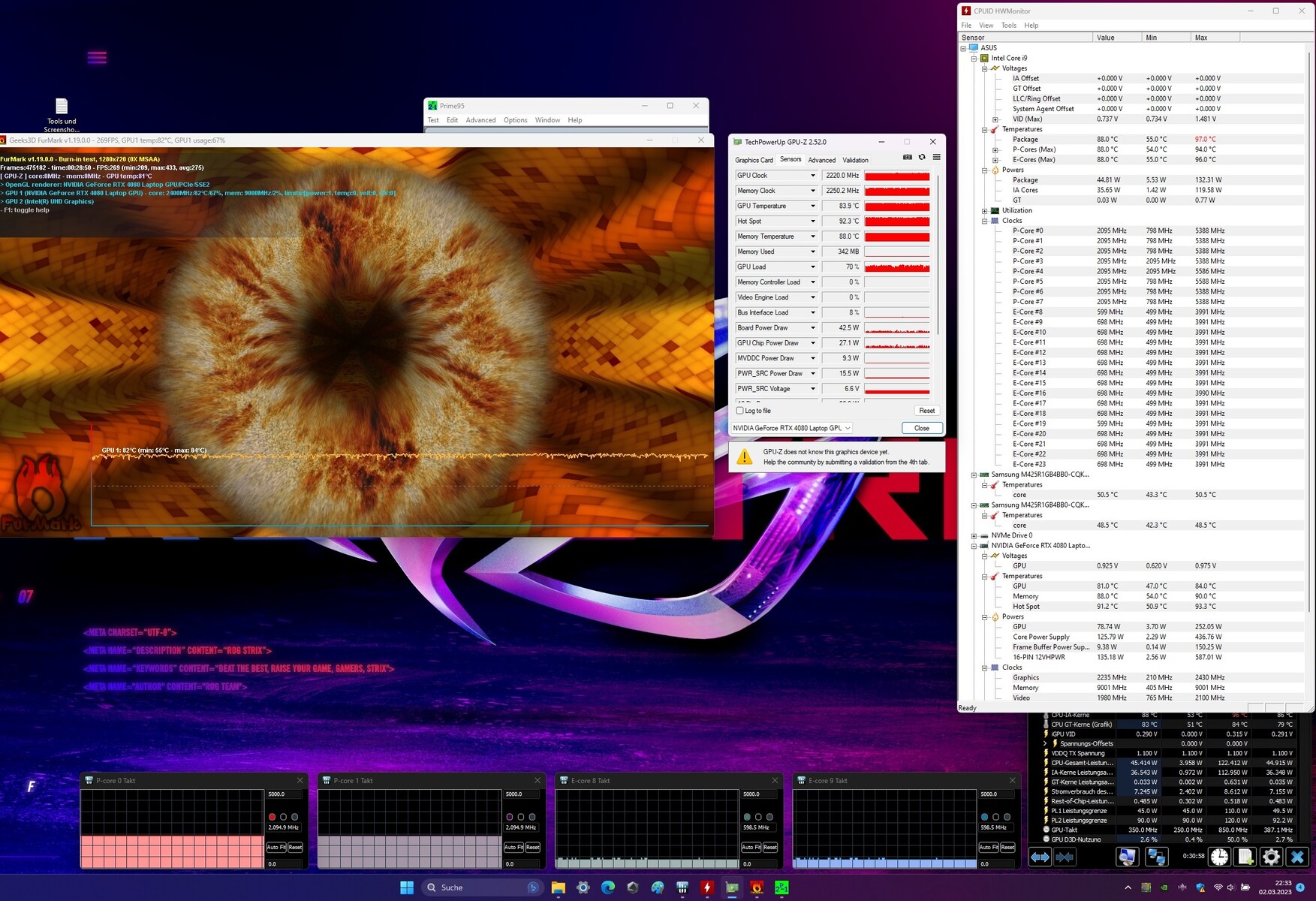
Task: Select purple color dot in P-core 1 Takt graph
Action: click(510, 817)
